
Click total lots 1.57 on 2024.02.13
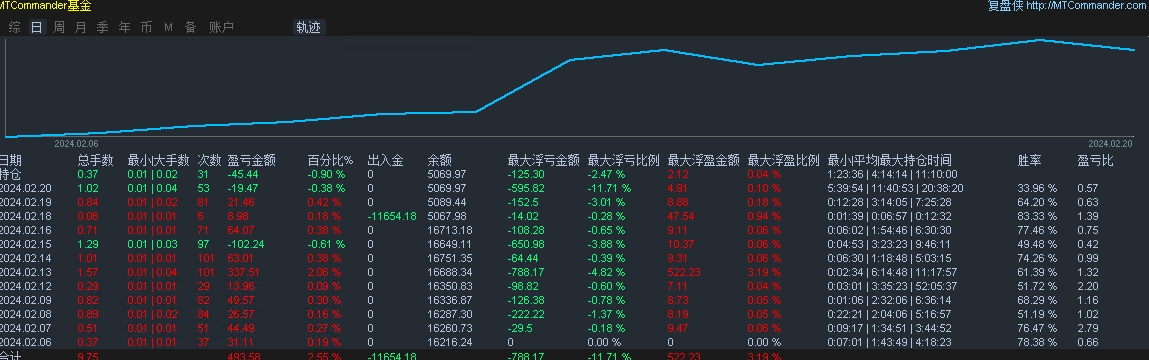coord(87,272)
